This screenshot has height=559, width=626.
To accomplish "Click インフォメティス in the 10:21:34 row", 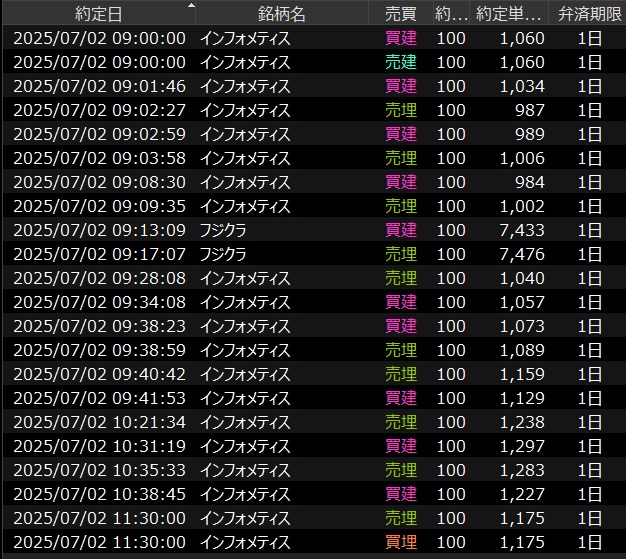I will (245, 422).
